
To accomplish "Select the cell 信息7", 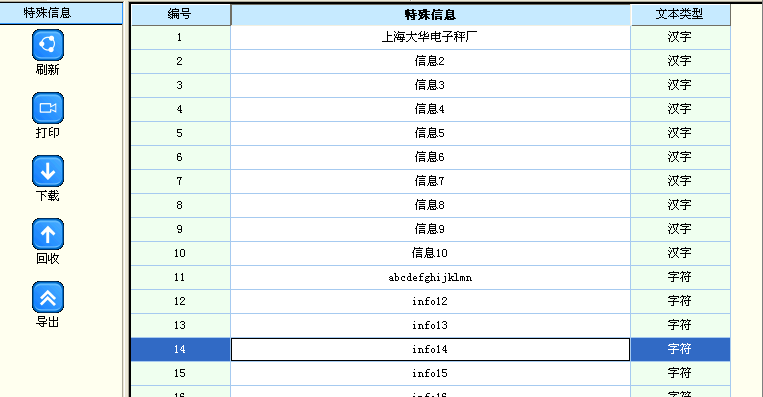I will coord(430,181).
